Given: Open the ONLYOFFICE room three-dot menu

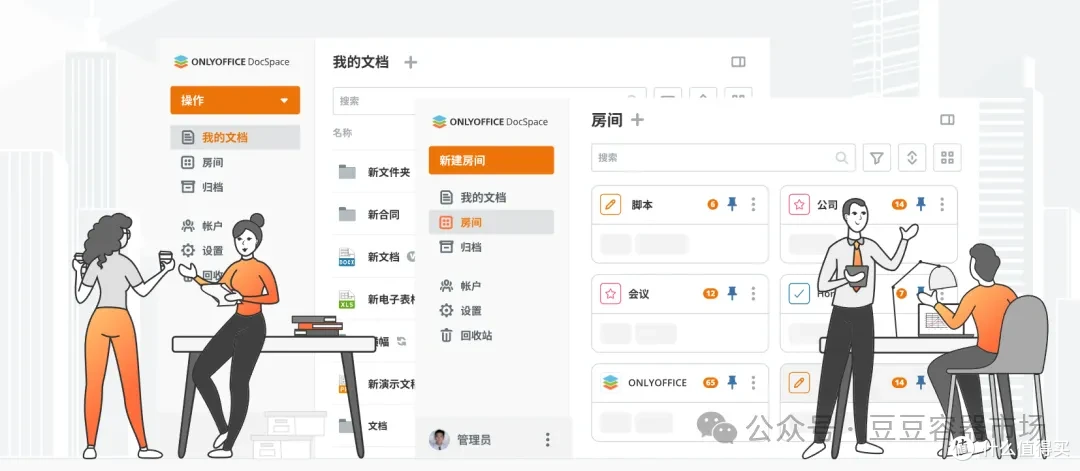Looking at the screenshot, I should pyautogui.click(x=753, y=383).
